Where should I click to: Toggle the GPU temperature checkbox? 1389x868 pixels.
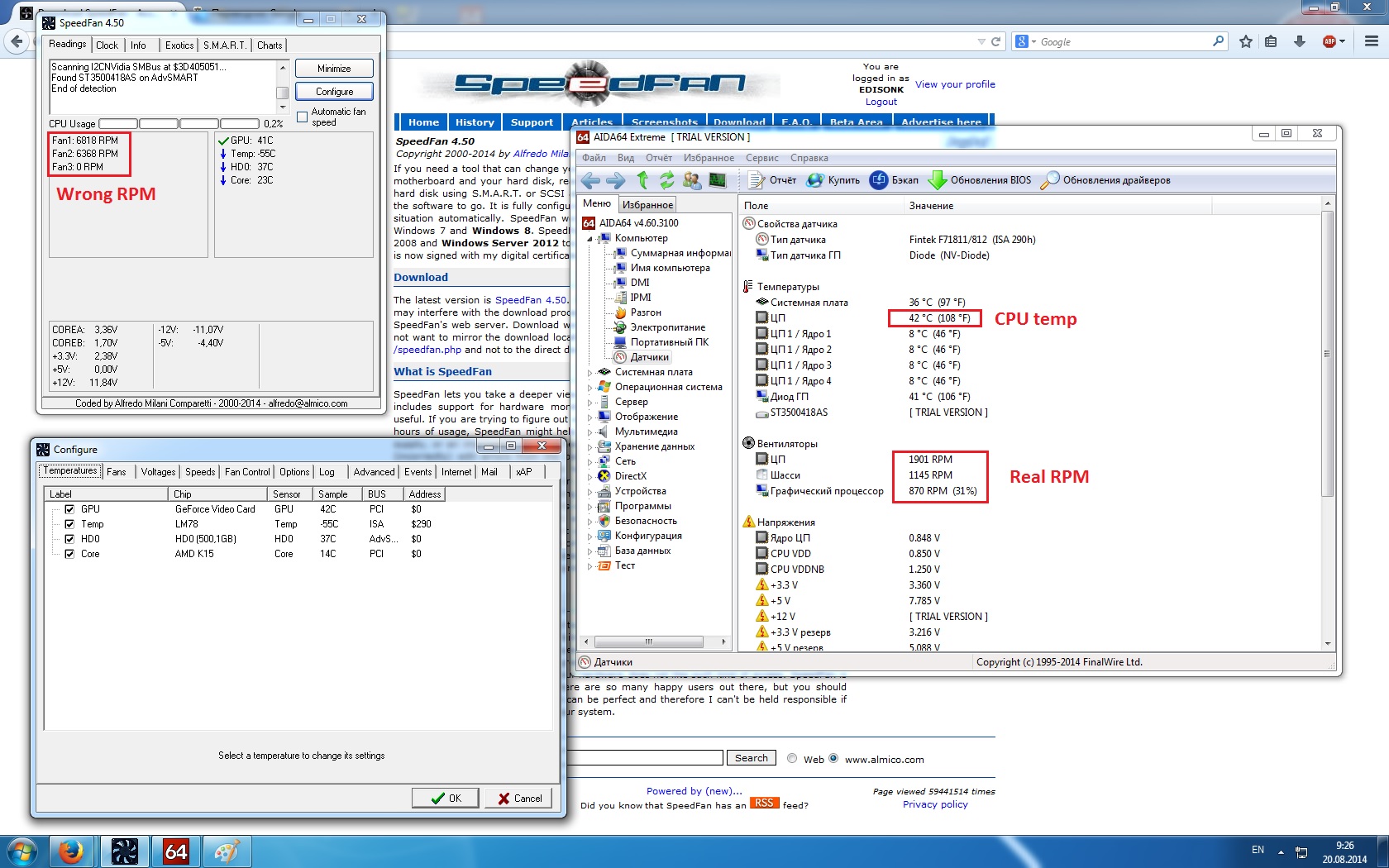(69, 509)
